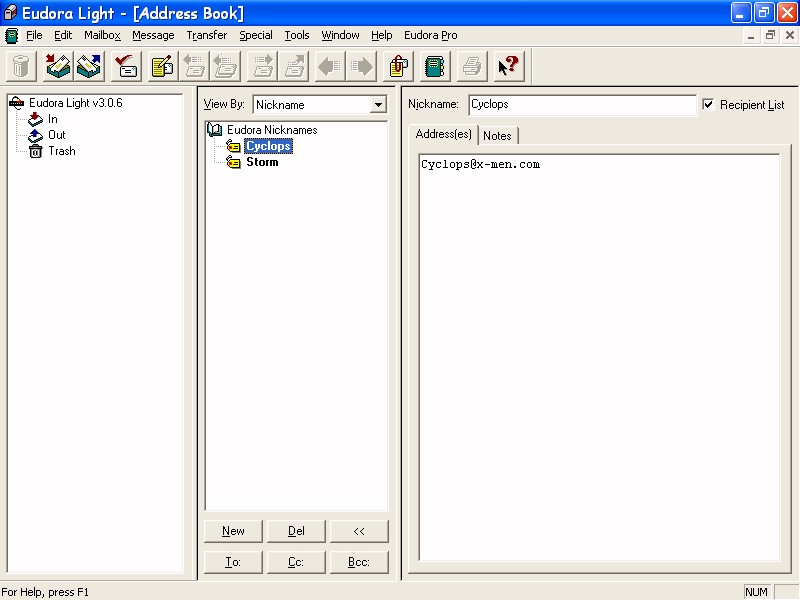Open the Eudora Pro menu

431,35
